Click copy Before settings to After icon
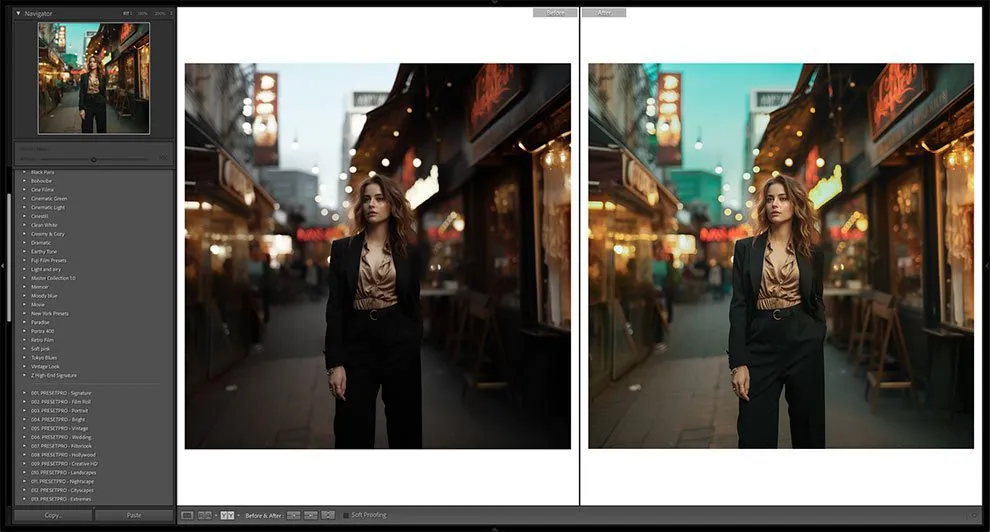This screenshot has width=990, height=532. [293, 515]
